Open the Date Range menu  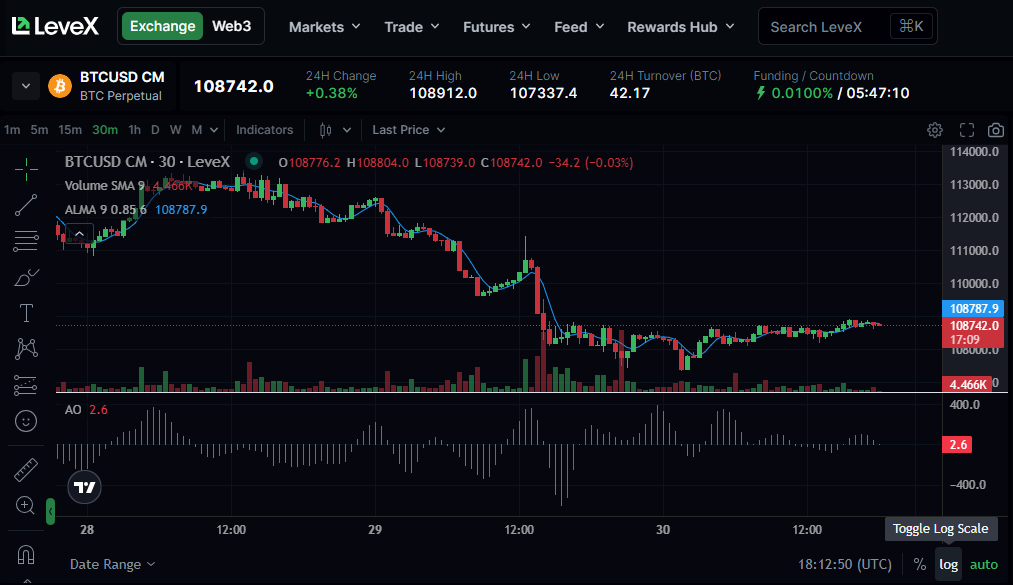[x=112, y=564]
